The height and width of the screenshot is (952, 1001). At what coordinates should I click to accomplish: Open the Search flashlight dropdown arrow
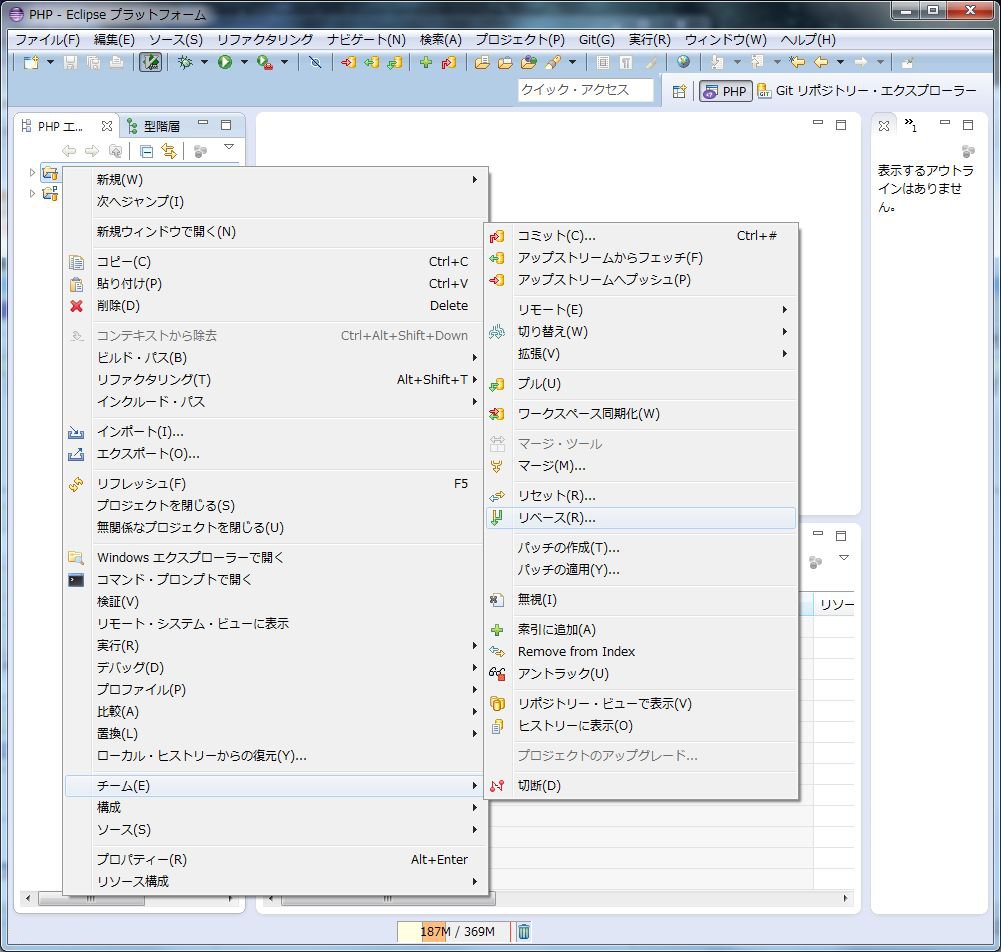[x=572, y=63]
